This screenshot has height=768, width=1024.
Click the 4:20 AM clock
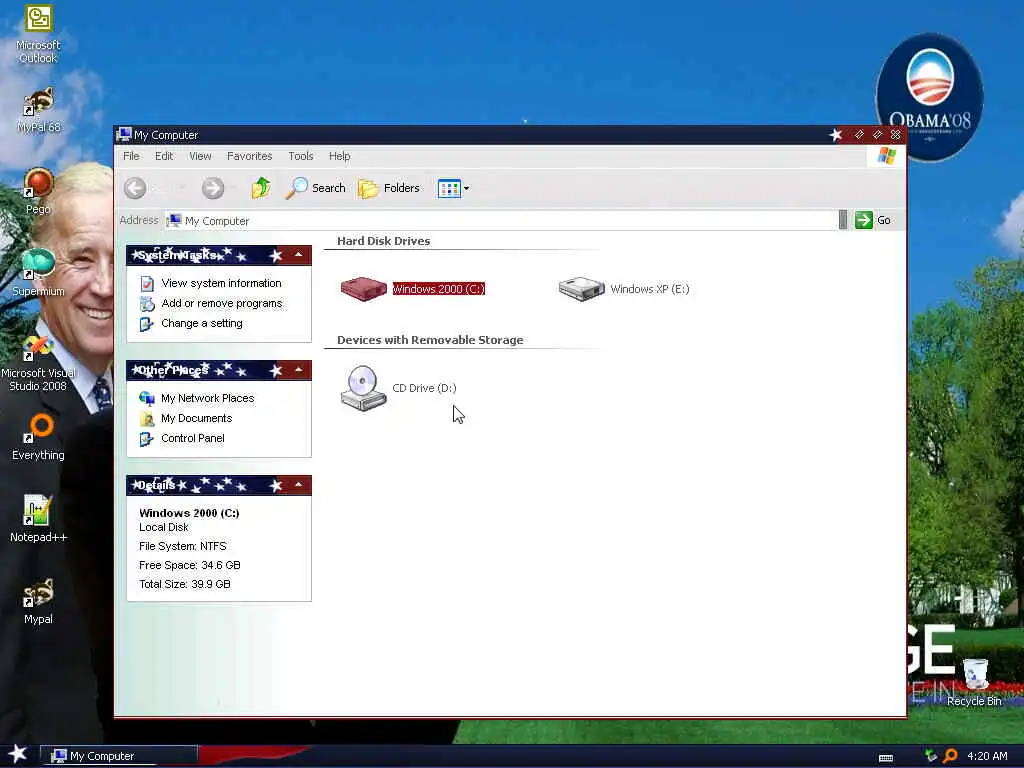[x=987, y=756]
